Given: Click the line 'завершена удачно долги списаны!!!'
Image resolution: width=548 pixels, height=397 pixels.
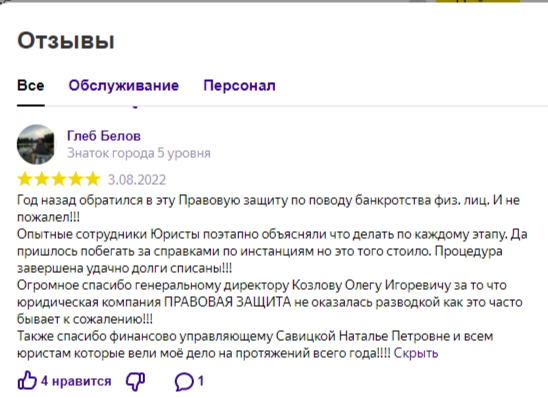Looking at the screenshot, I should 124,268.
